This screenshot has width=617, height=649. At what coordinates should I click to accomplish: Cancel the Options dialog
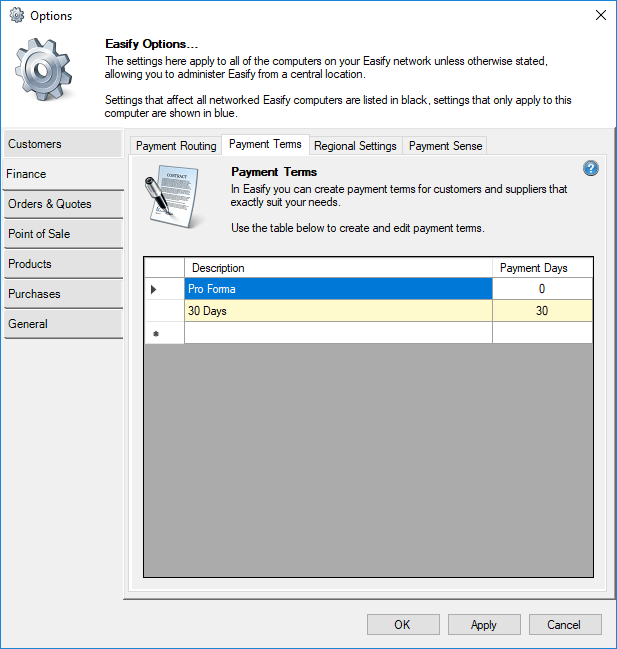coord(563,625)
